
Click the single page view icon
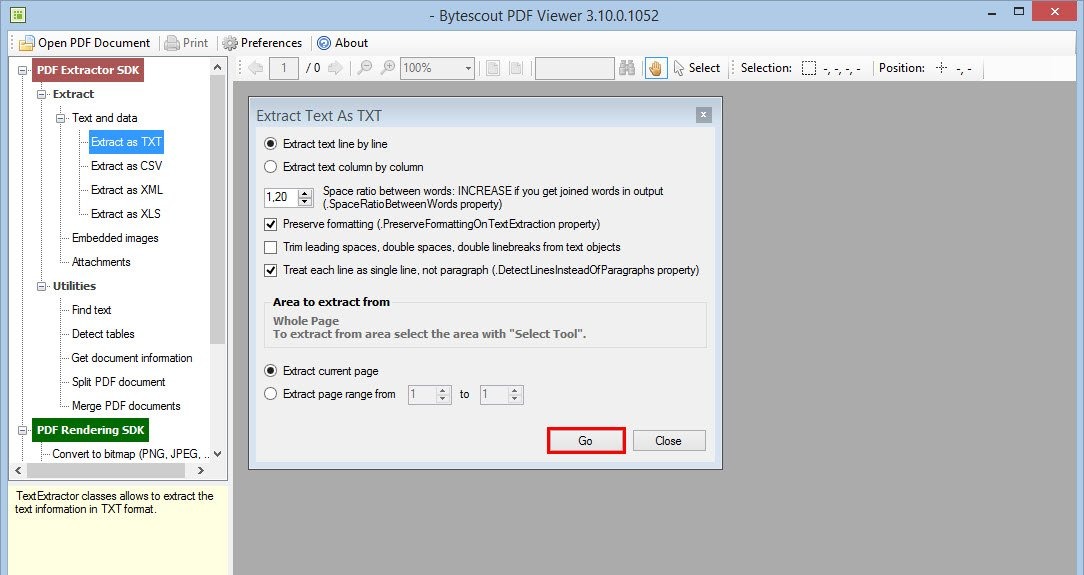(493, 68)
